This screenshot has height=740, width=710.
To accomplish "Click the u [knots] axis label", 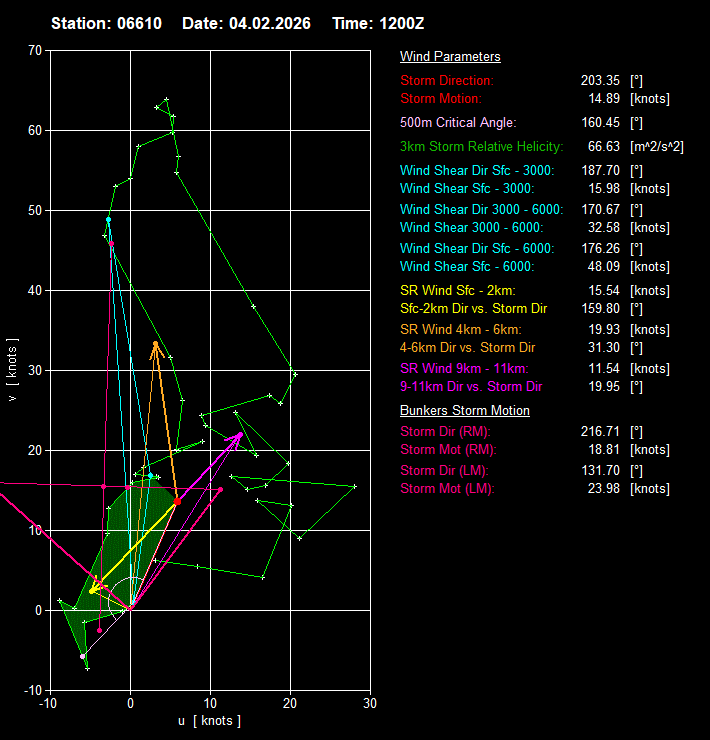I will coord(208,722).
